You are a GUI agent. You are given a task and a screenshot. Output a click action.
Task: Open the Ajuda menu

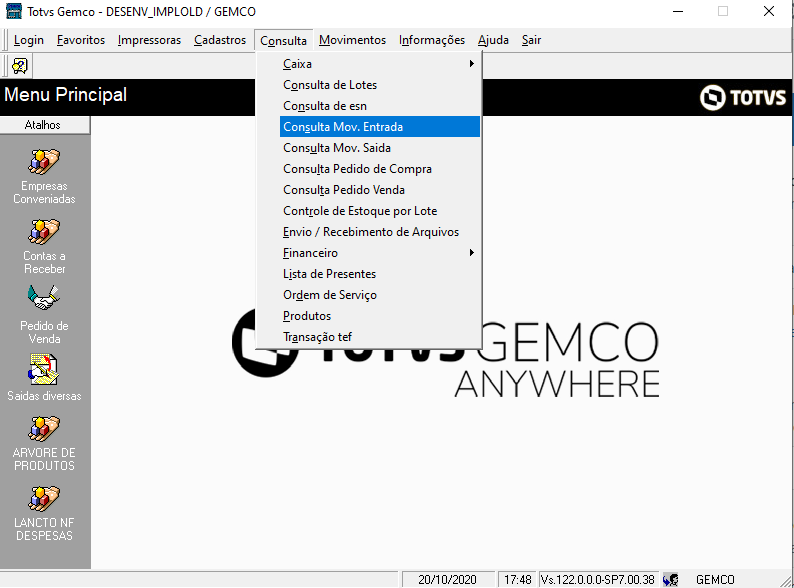tap(493, 40)
